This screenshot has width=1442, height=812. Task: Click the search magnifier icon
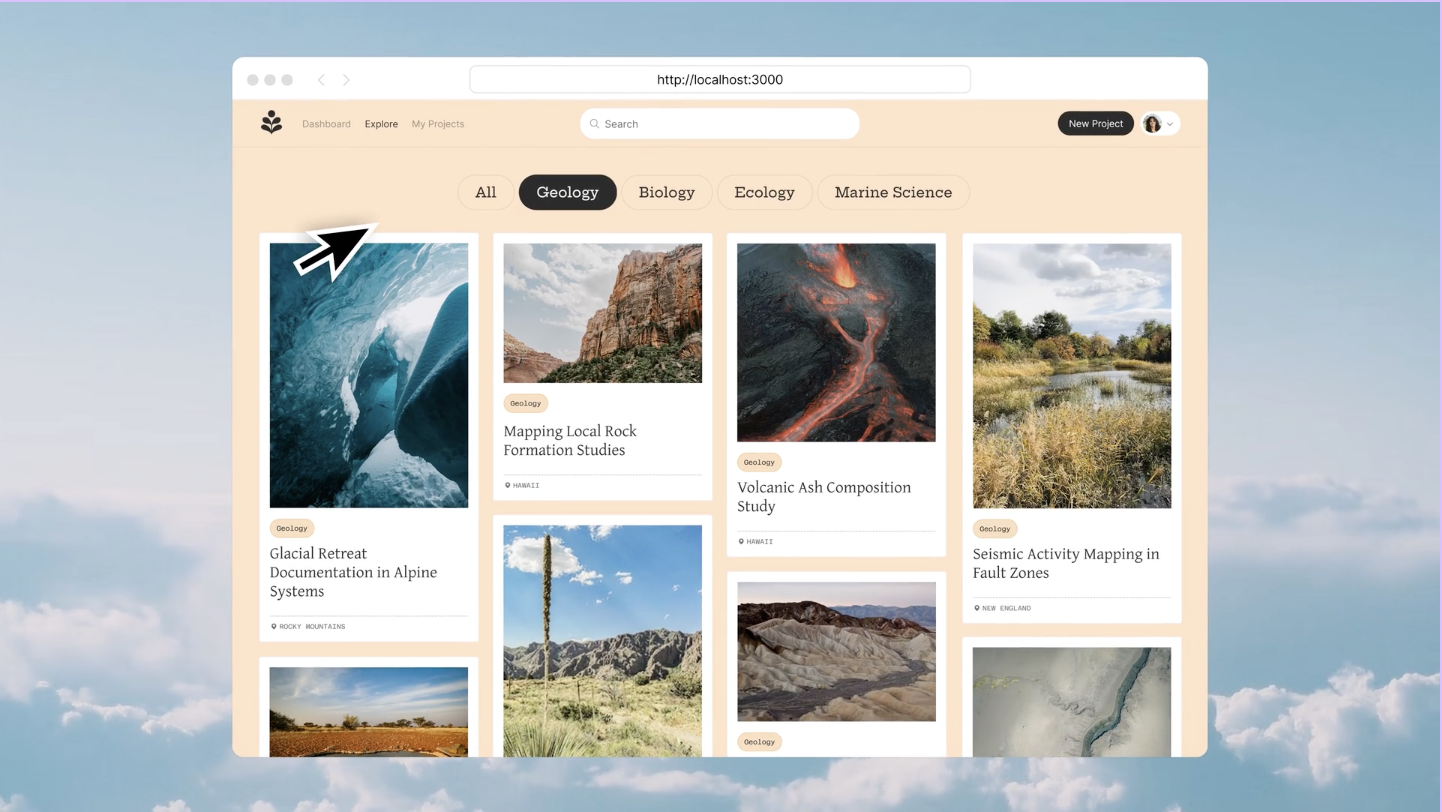[594, 124]
